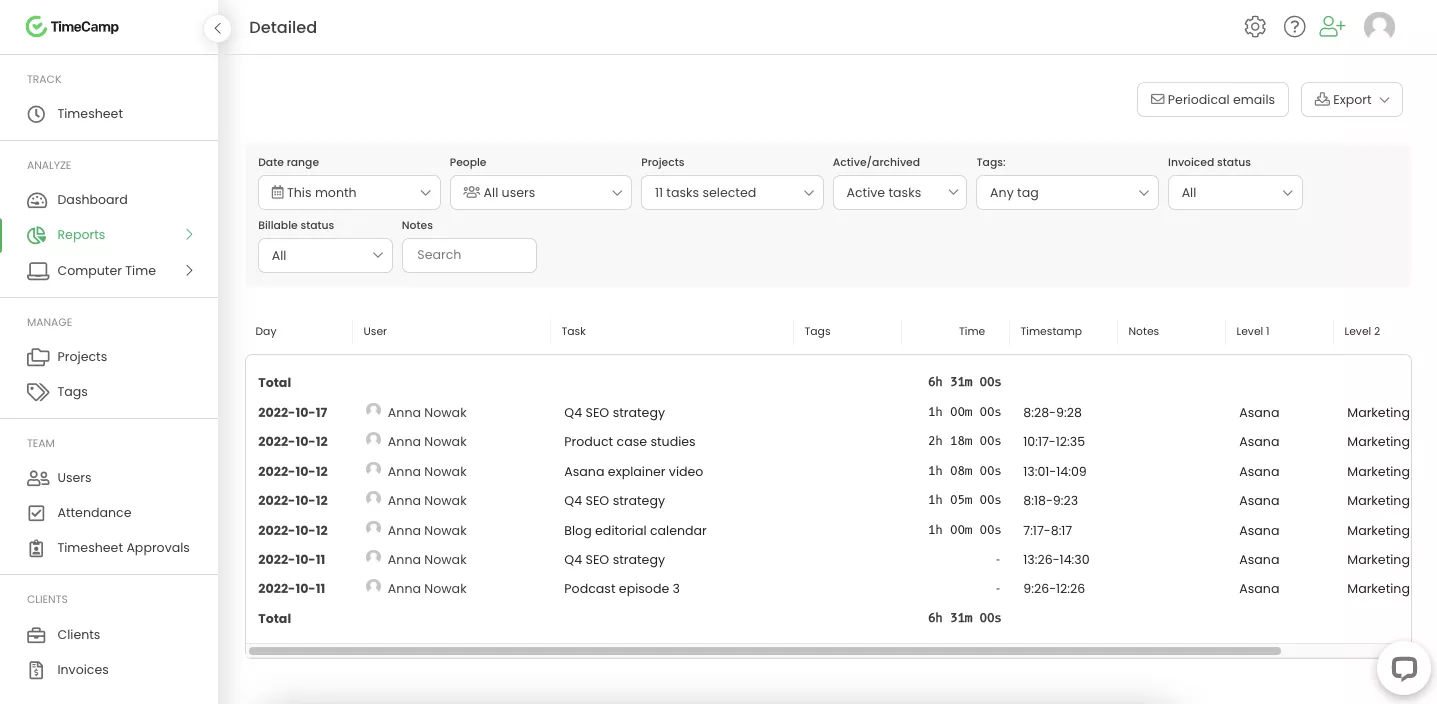1437x704 pixels.
Task: Open the People filter dropdown
Action: tap(540, 193)
